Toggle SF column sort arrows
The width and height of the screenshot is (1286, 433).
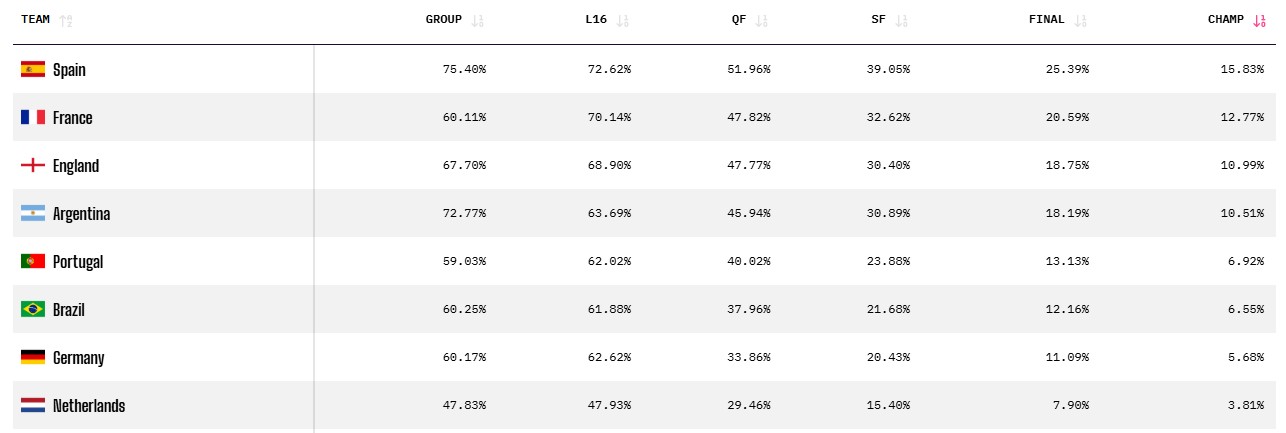(901, 20)
